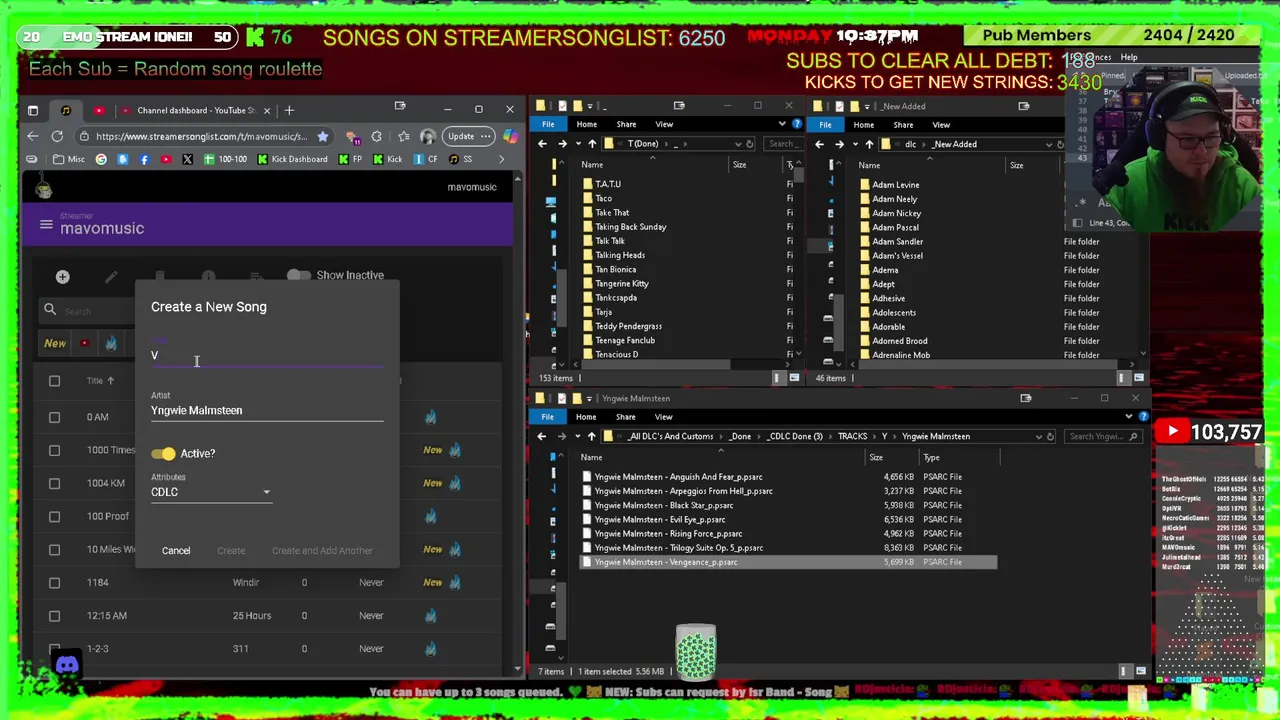Screen dimensions: 1280x720
Task: Go back in the browser
Action: [32, 136]
